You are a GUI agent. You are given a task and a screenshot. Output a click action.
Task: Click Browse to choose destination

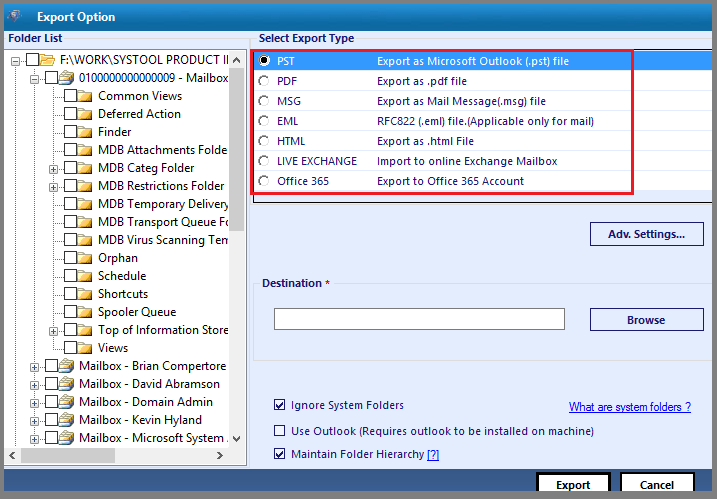pos(647,320)
